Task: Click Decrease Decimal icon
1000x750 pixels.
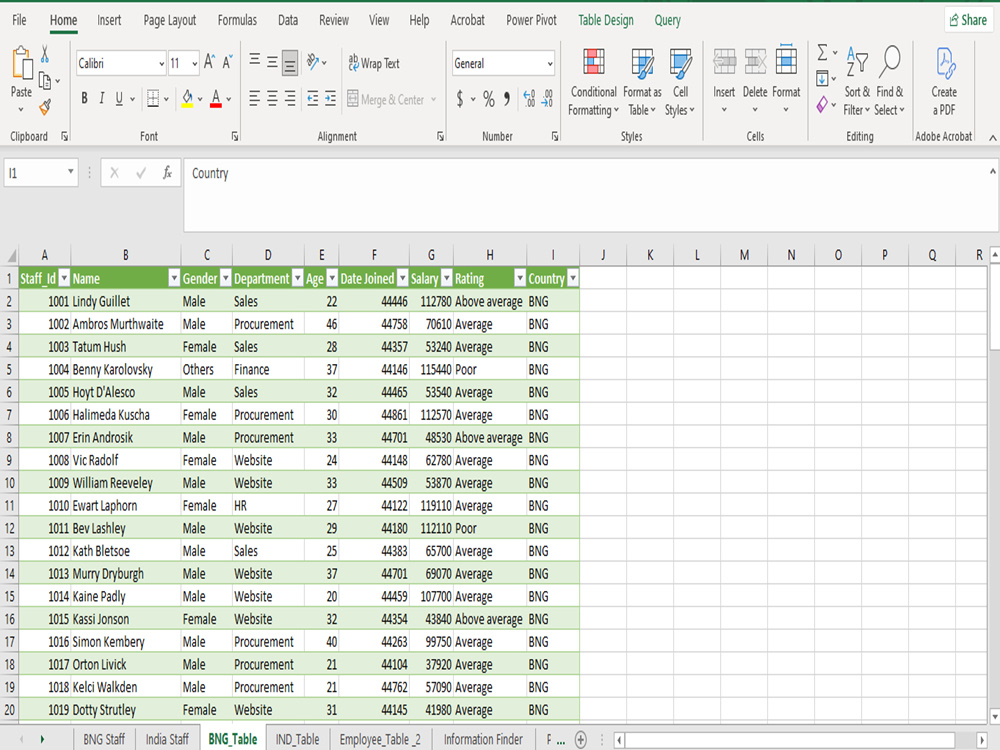Action: pyautogui.click(x=547, y=99)
